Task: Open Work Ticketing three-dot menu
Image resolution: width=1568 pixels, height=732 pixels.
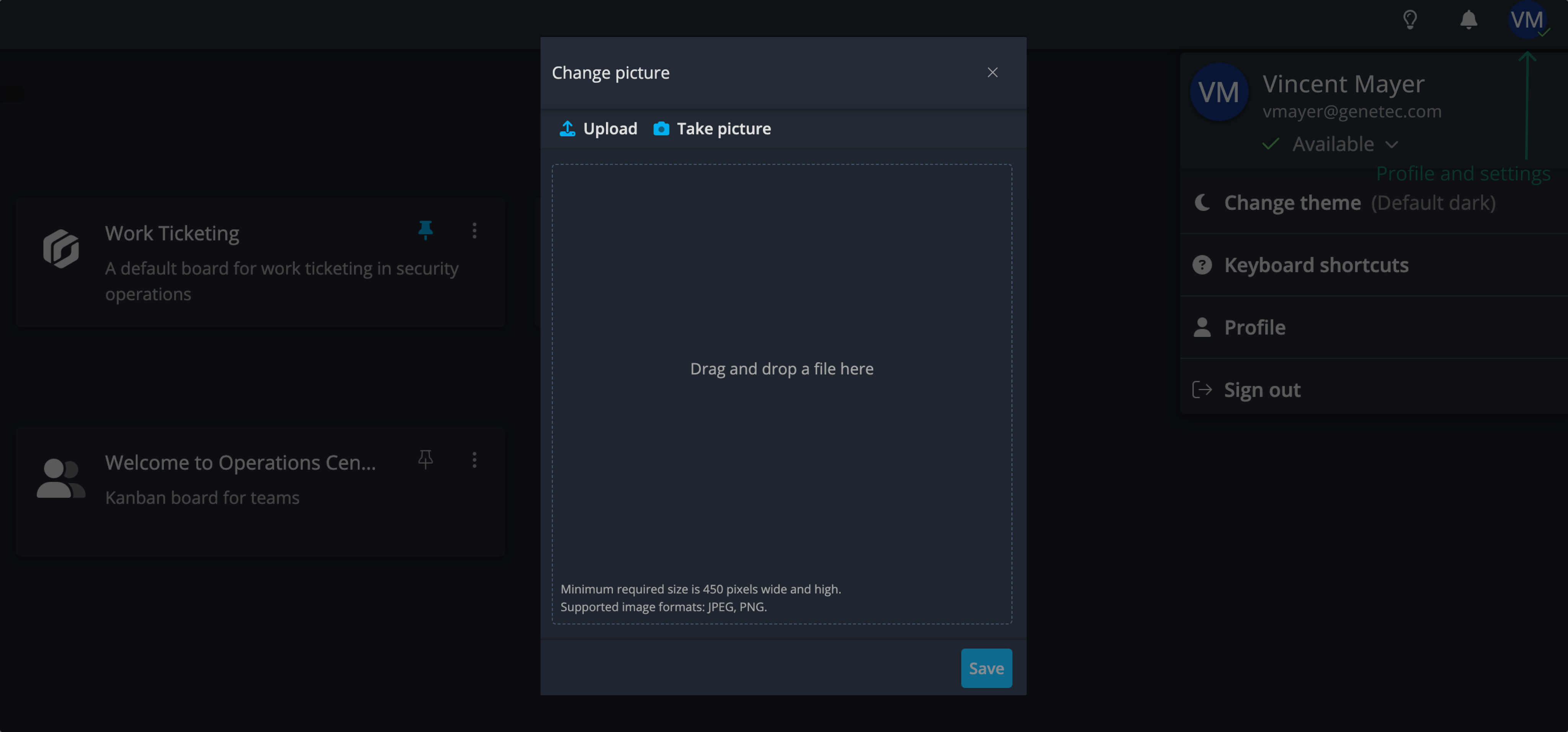Action: coord(475,230)
